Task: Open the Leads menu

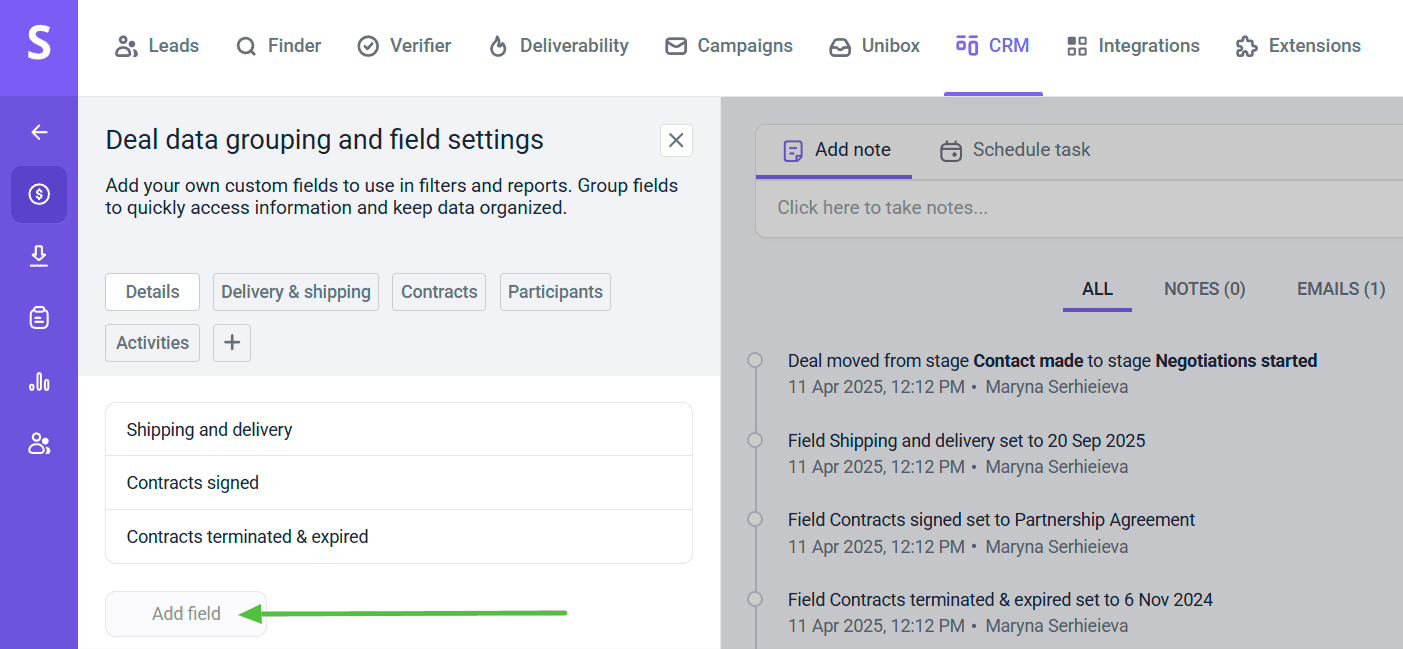Action: click(157, 46)
